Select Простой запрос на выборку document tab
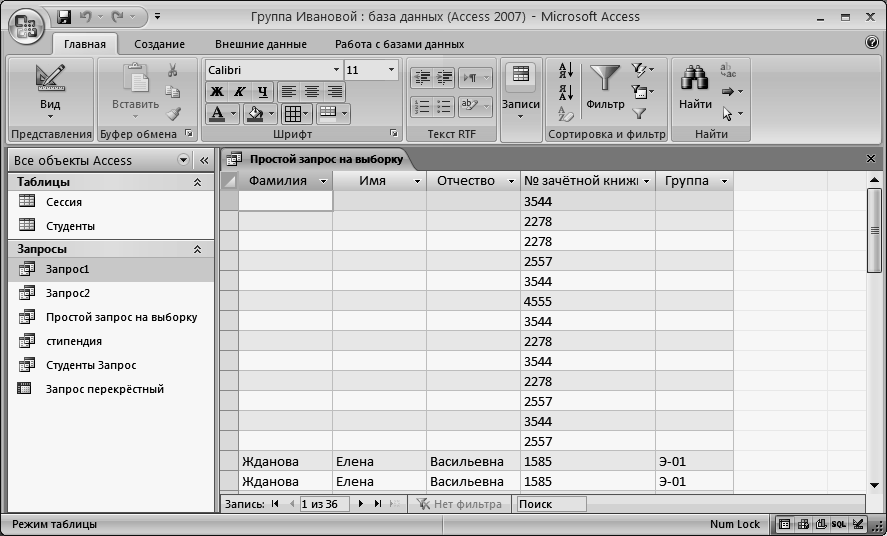The image size is (887, 536). pyautogui.click(x=326, y=159)
